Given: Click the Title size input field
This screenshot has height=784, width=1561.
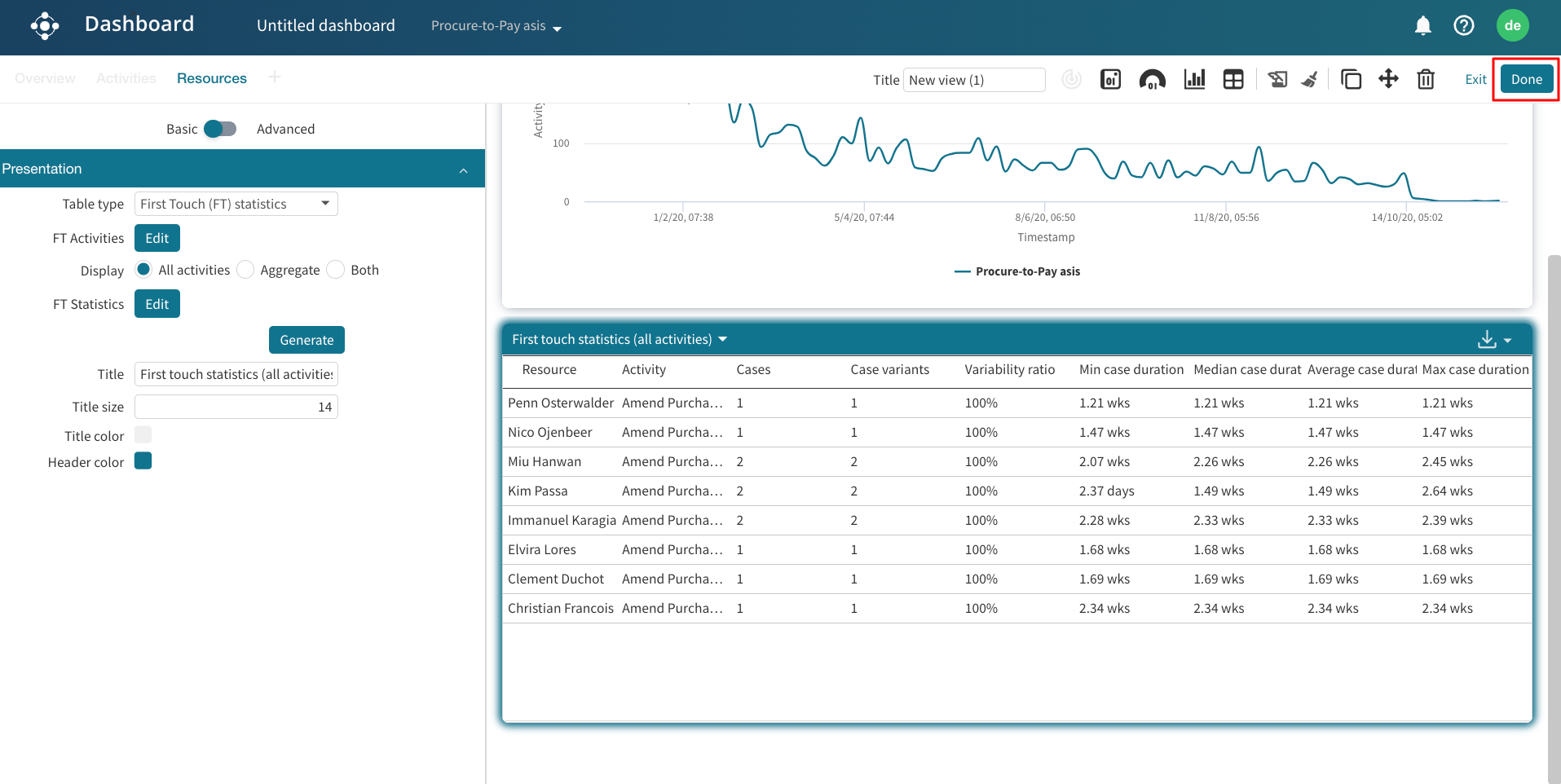Looking at the screenshot, I should [x=236, y=407].
